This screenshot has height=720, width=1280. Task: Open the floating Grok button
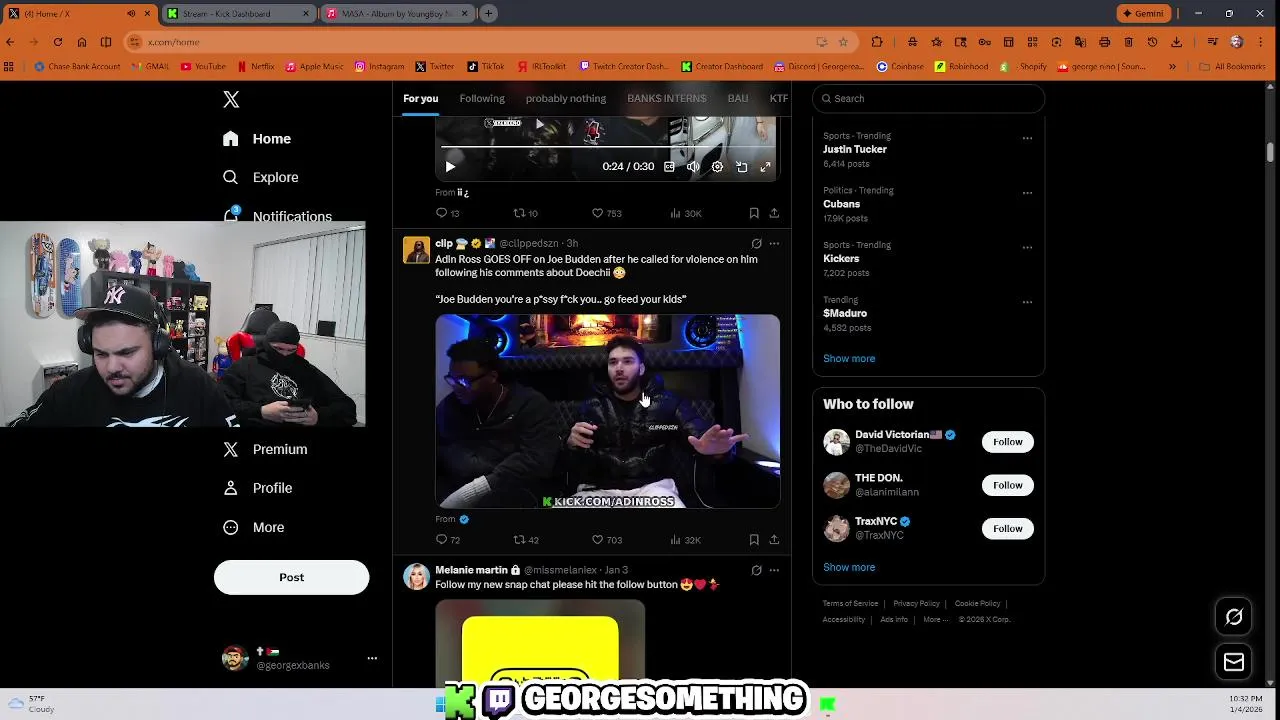(x=1234, y=617)
